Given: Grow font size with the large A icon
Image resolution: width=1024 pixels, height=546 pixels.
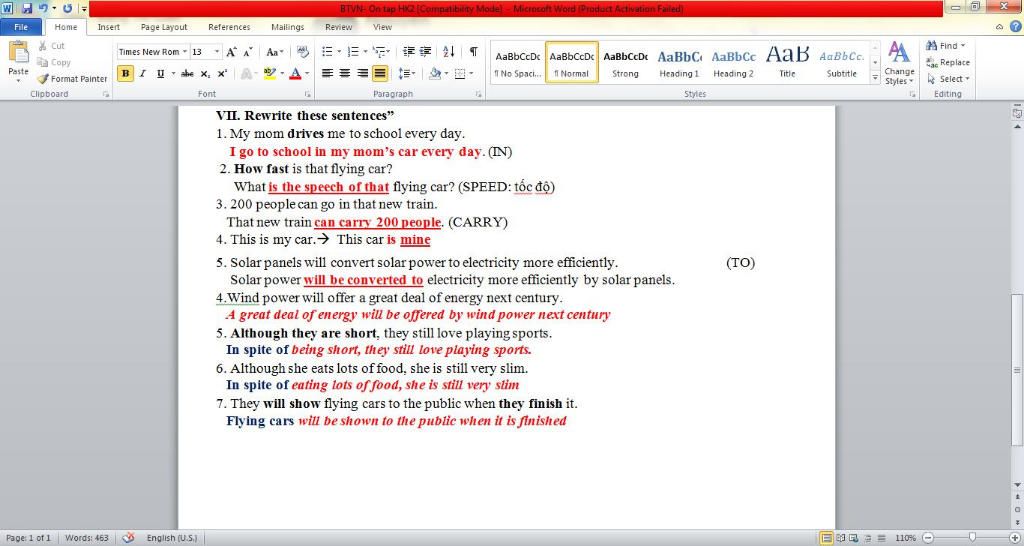Looking at the screenshot, I should (231, 52).
